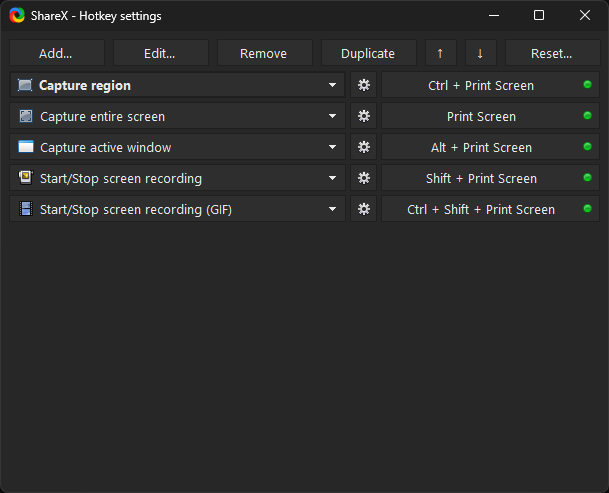Move selected hotkey up with arrow
This screenshot has height=493, width=609.
coord(440,53)
